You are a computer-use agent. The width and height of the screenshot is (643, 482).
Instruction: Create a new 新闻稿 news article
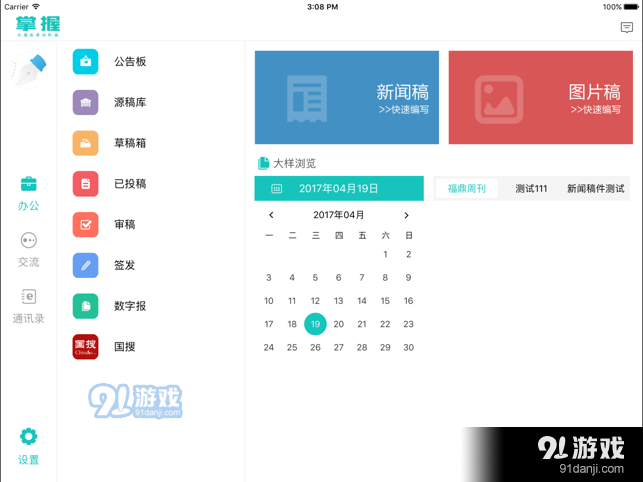click(x=346, y=98)
